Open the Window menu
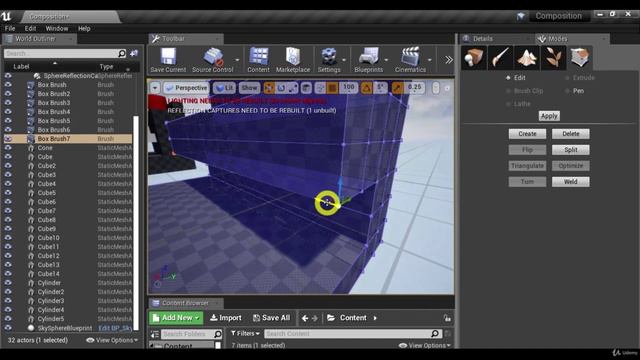Image resolution: width=640 pixels, height=360 pixels. pos(57,29)
